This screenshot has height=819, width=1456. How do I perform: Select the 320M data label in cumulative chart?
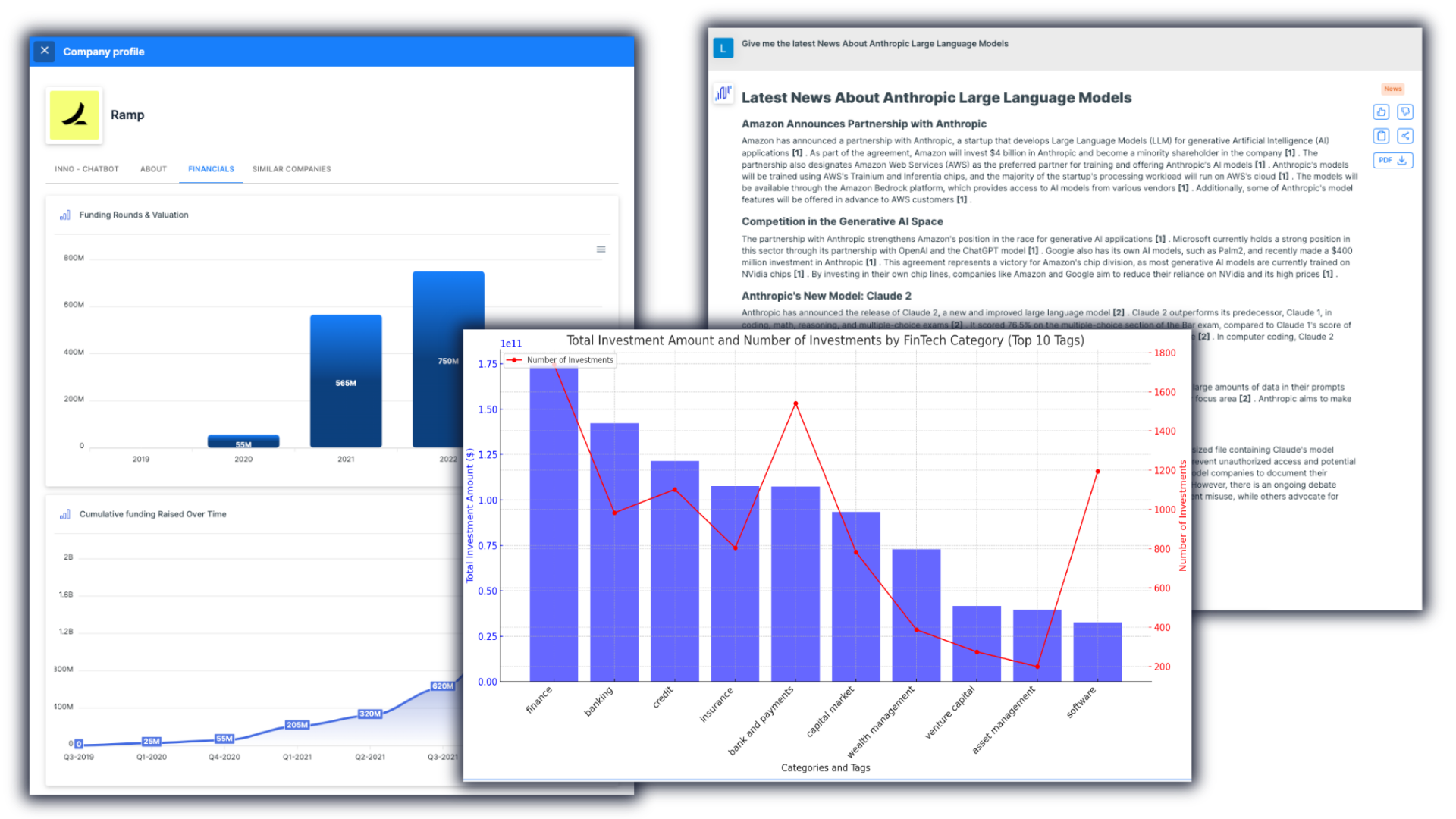click(370, 714)
